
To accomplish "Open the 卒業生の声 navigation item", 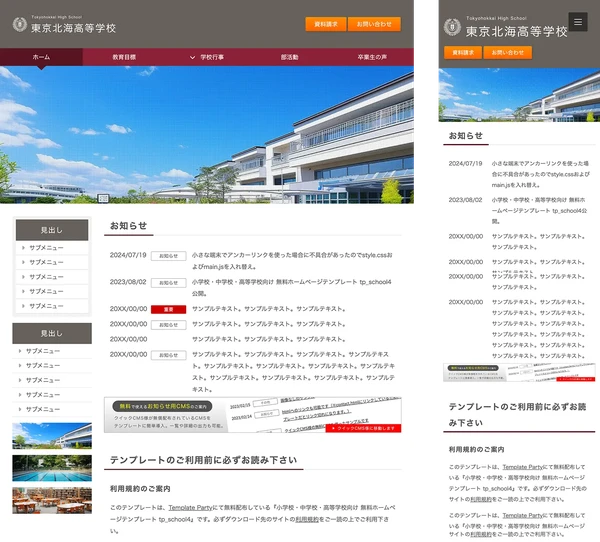I will (372, 57).
